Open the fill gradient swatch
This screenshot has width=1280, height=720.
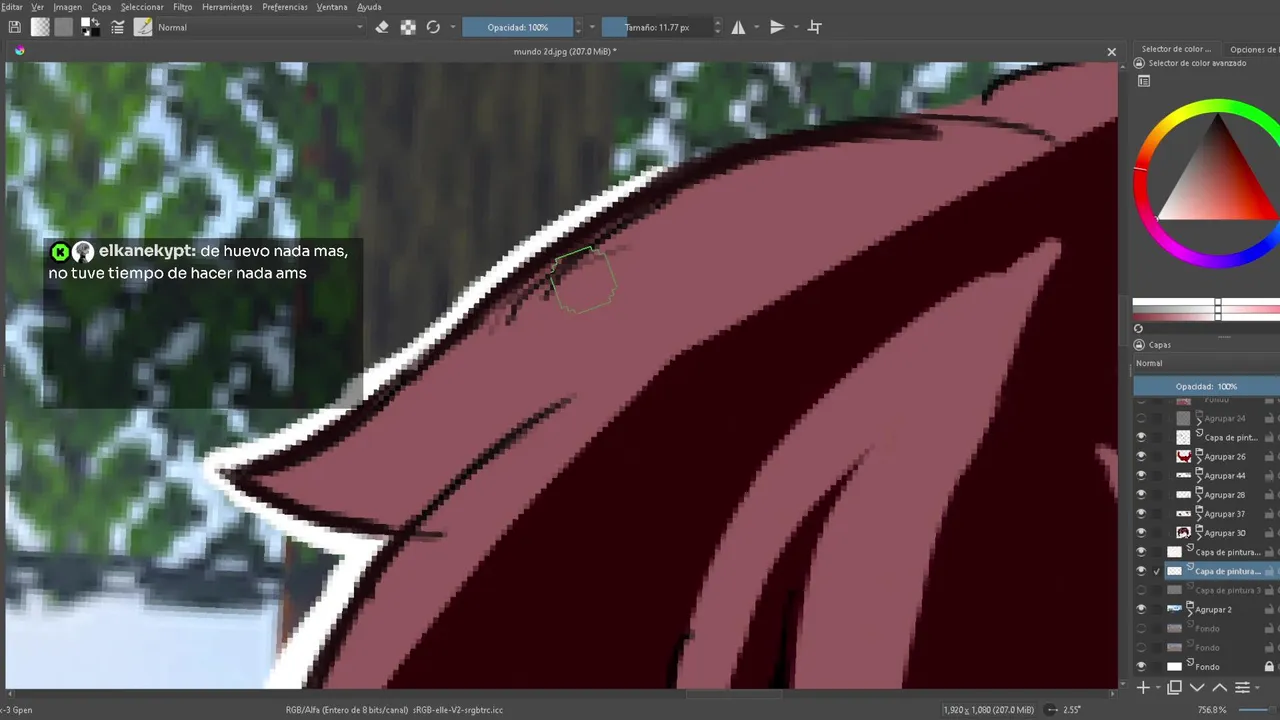(40, 27)
